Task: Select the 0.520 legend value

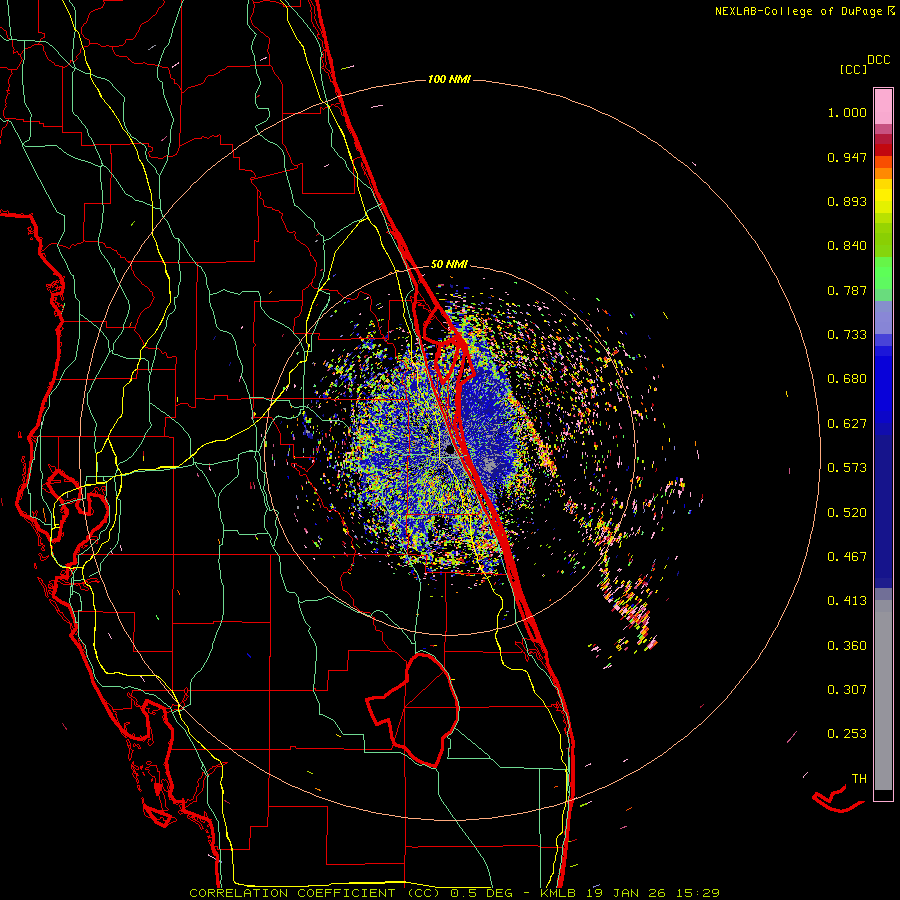Action: coord(847,513)
